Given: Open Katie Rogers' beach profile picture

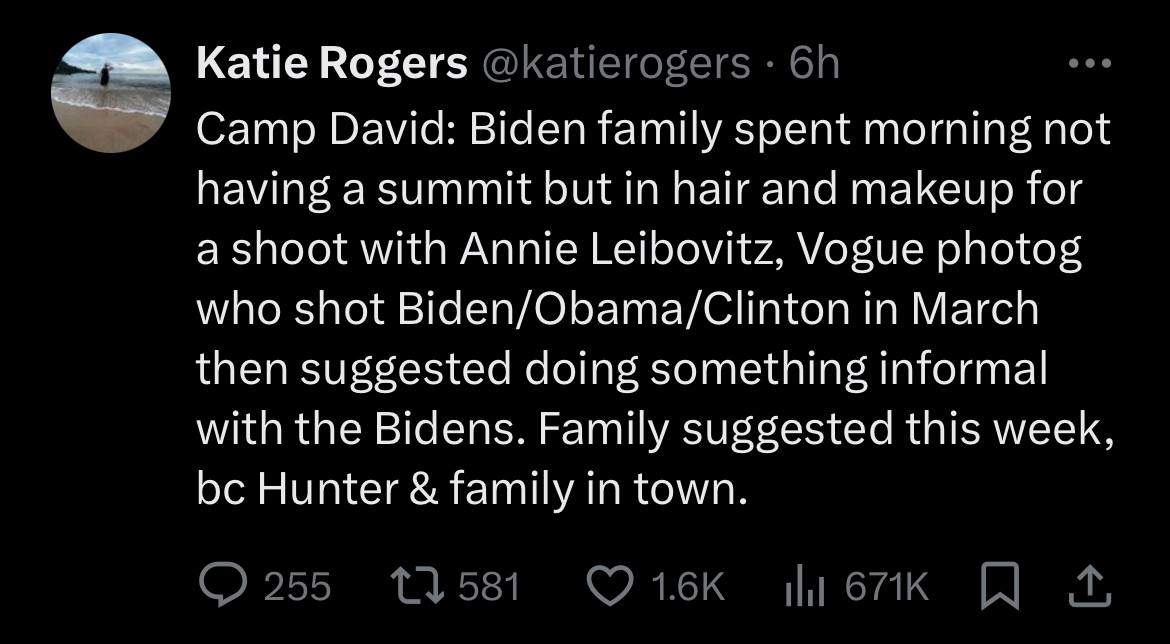Looking at the screenshot, I should [x=111, y=93].
